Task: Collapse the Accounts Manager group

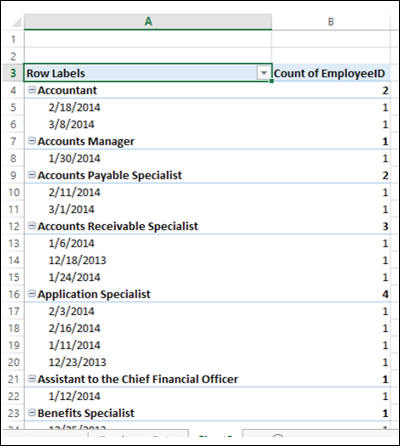Action: 32,141
